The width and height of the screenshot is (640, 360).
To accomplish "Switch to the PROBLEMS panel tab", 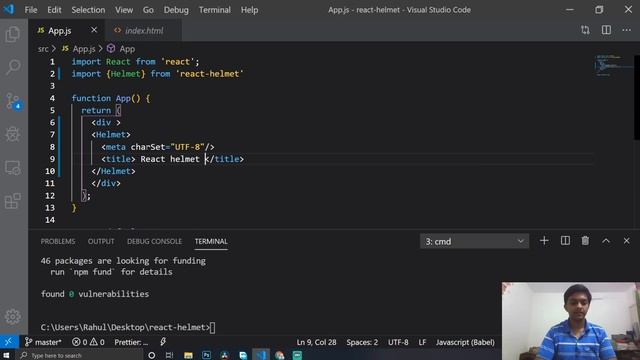I will point(58,241).
